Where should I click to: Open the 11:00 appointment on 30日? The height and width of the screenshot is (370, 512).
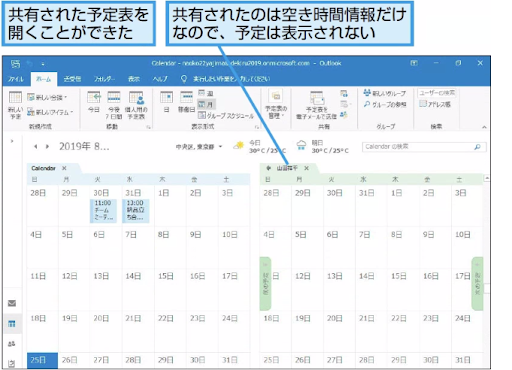[103, 211]
